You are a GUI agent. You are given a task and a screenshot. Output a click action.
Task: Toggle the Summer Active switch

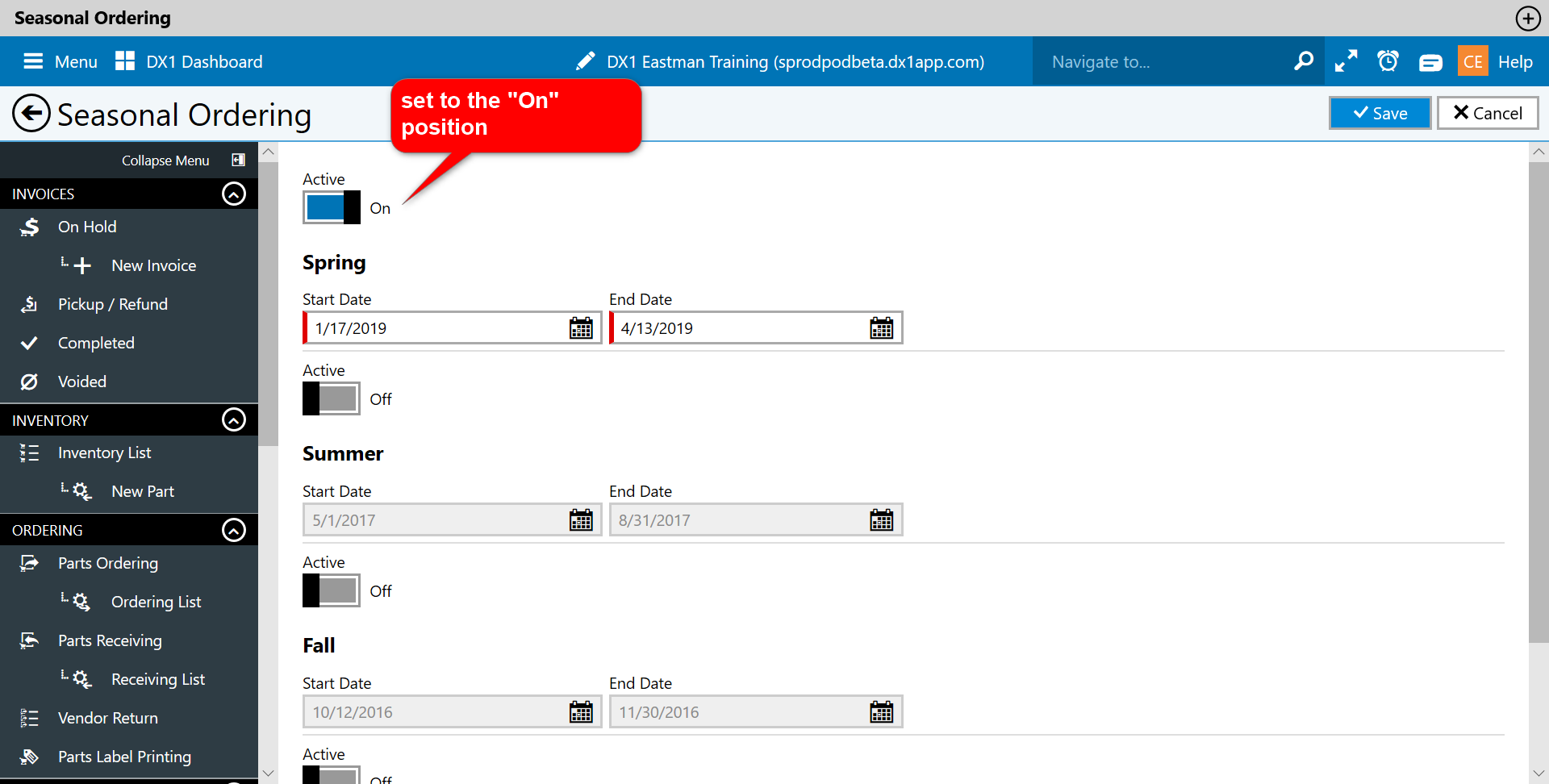point(332,590)
